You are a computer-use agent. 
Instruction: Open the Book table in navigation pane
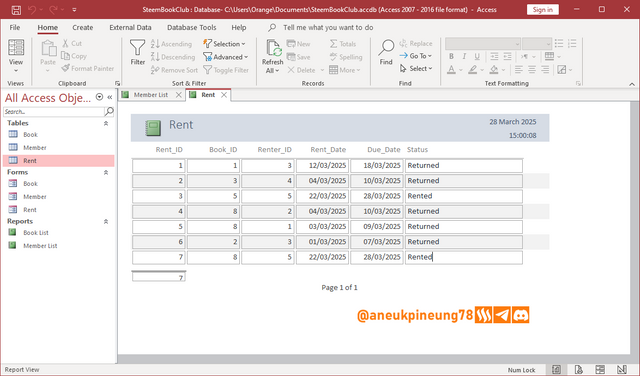coord(30,134)
